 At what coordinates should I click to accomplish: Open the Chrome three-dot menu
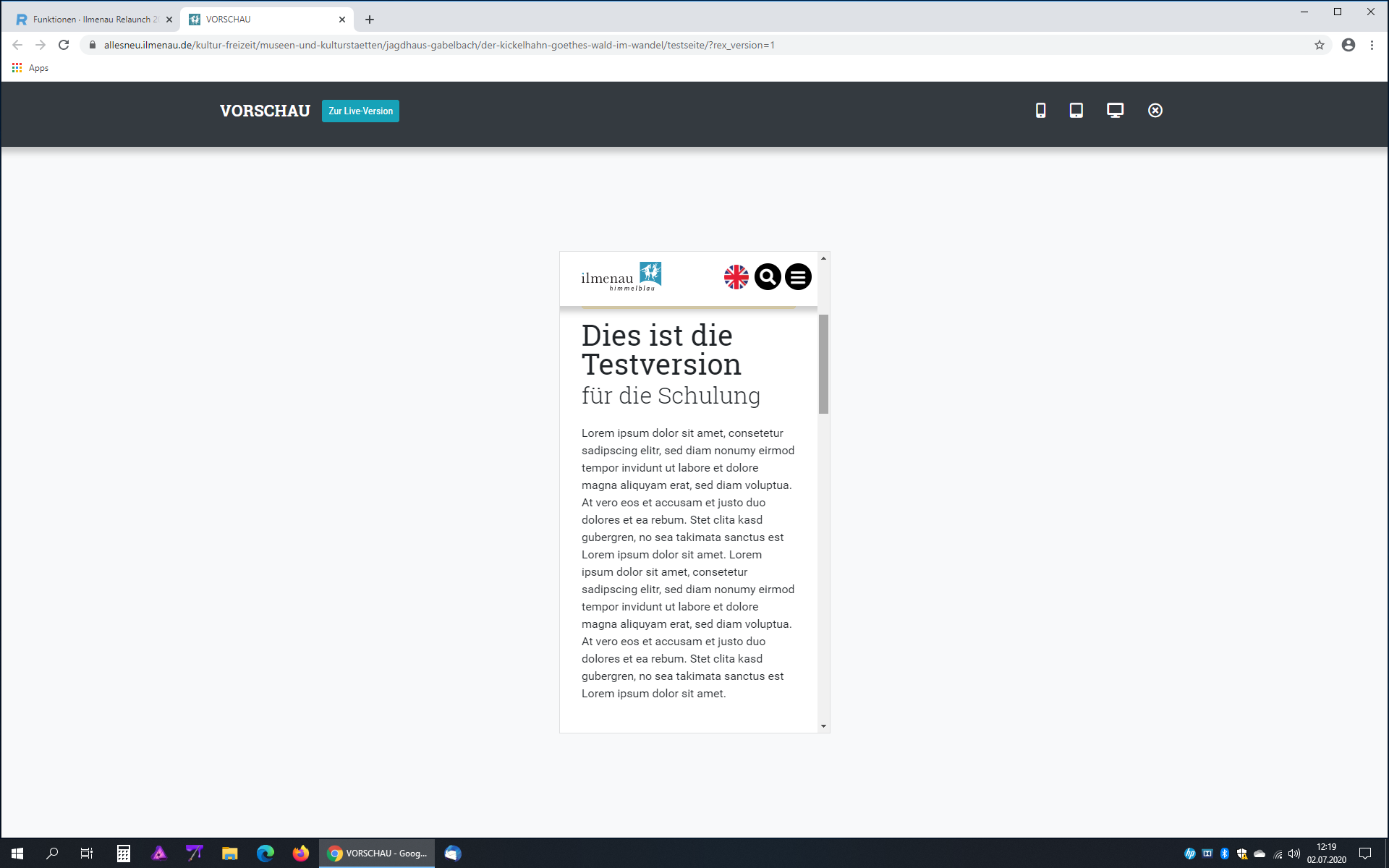click(x=1372, y=45)
